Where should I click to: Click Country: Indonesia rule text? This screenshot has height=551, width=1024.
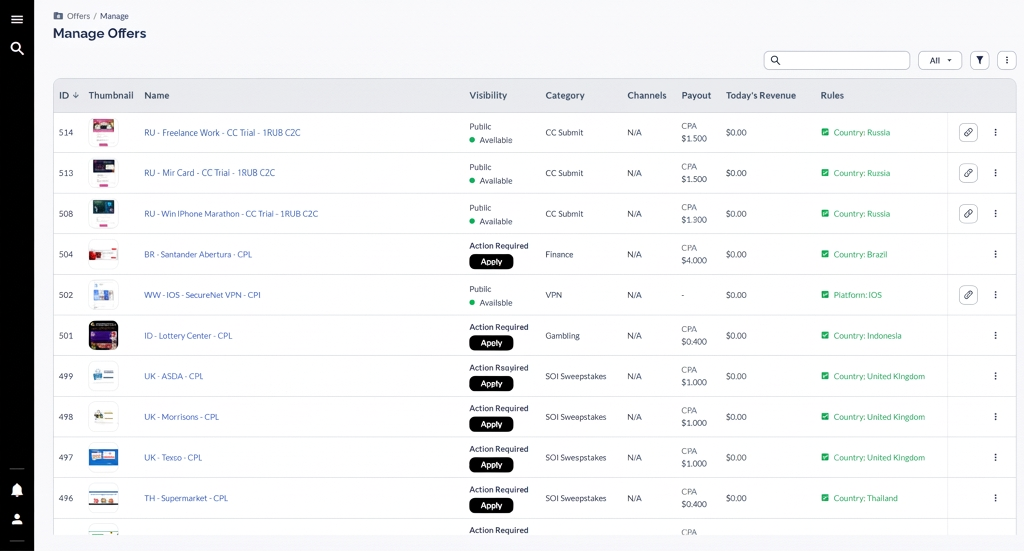867,336
